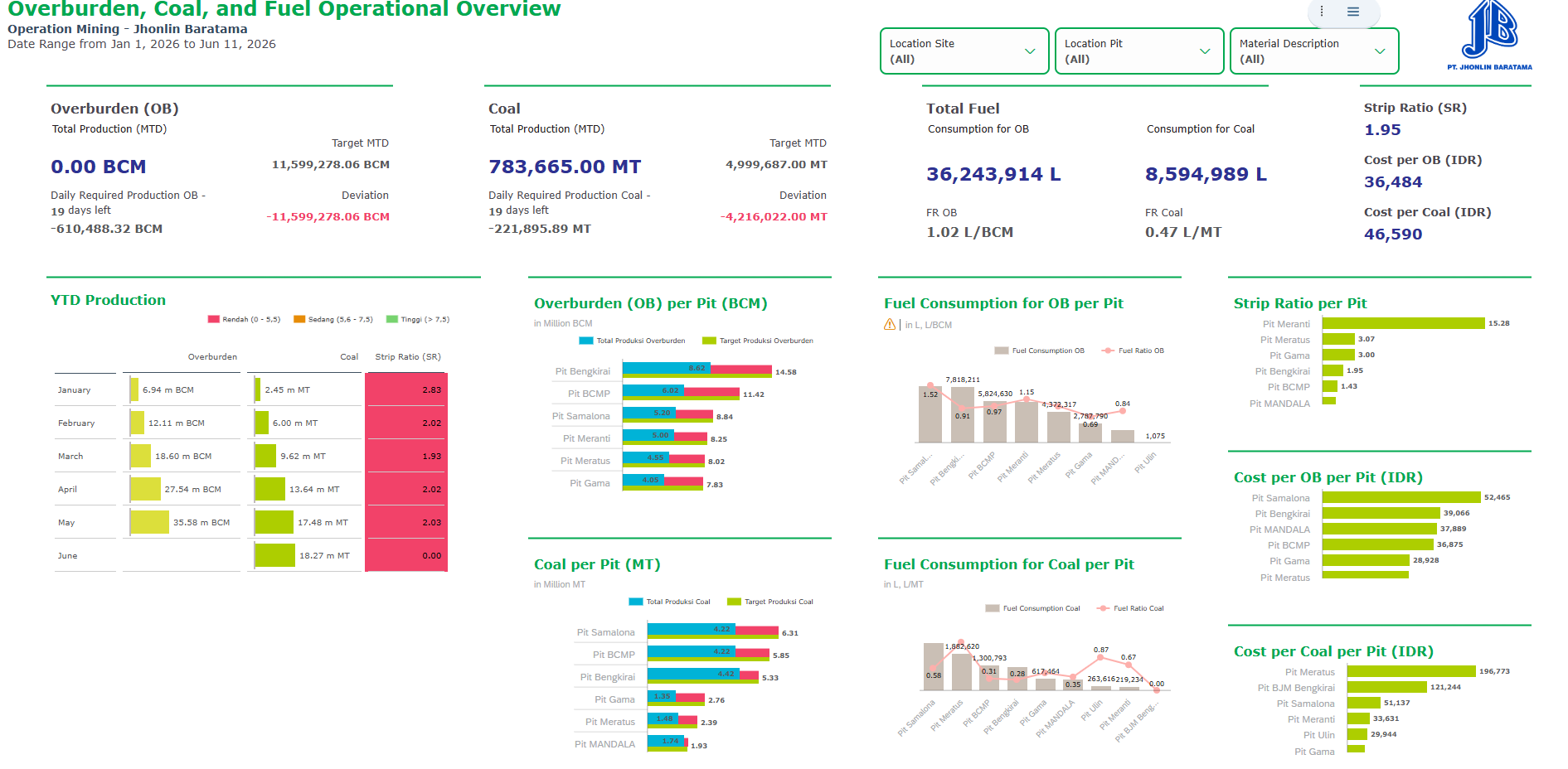
Task: Toggle the Fuel Ratio Coal legend marker
Action: tap(1103, 608)
